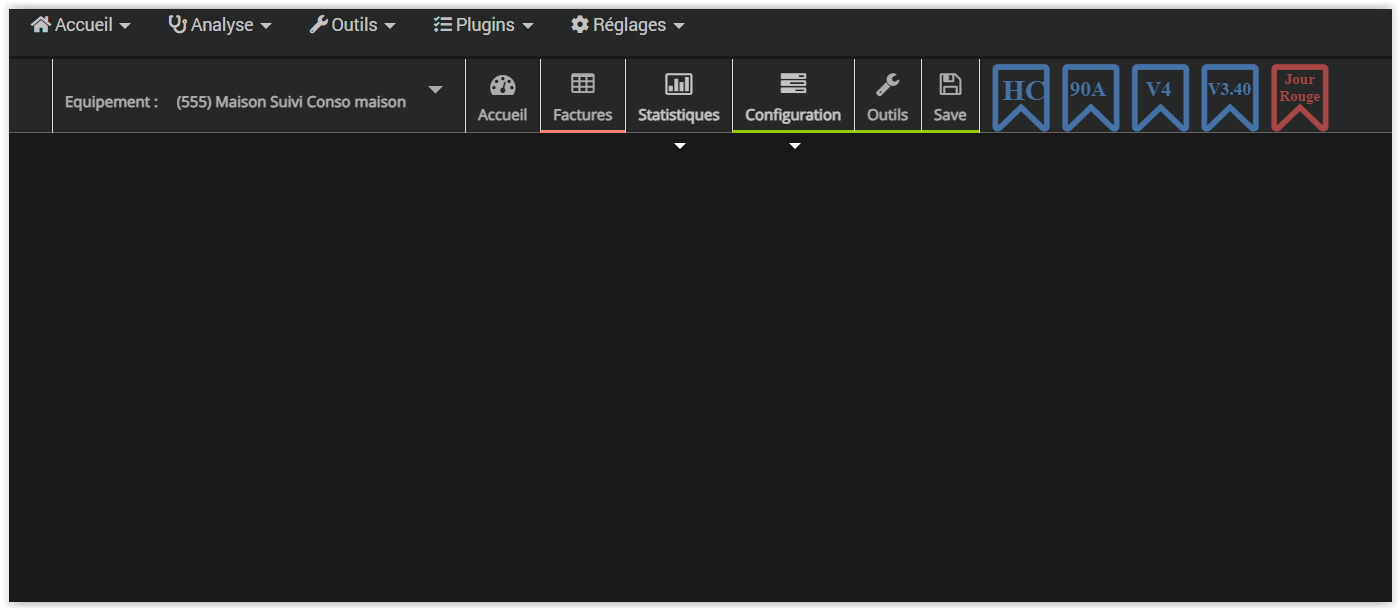
Task: Click the Accueil dashboard gauge icon
Action: coord(502,85)
